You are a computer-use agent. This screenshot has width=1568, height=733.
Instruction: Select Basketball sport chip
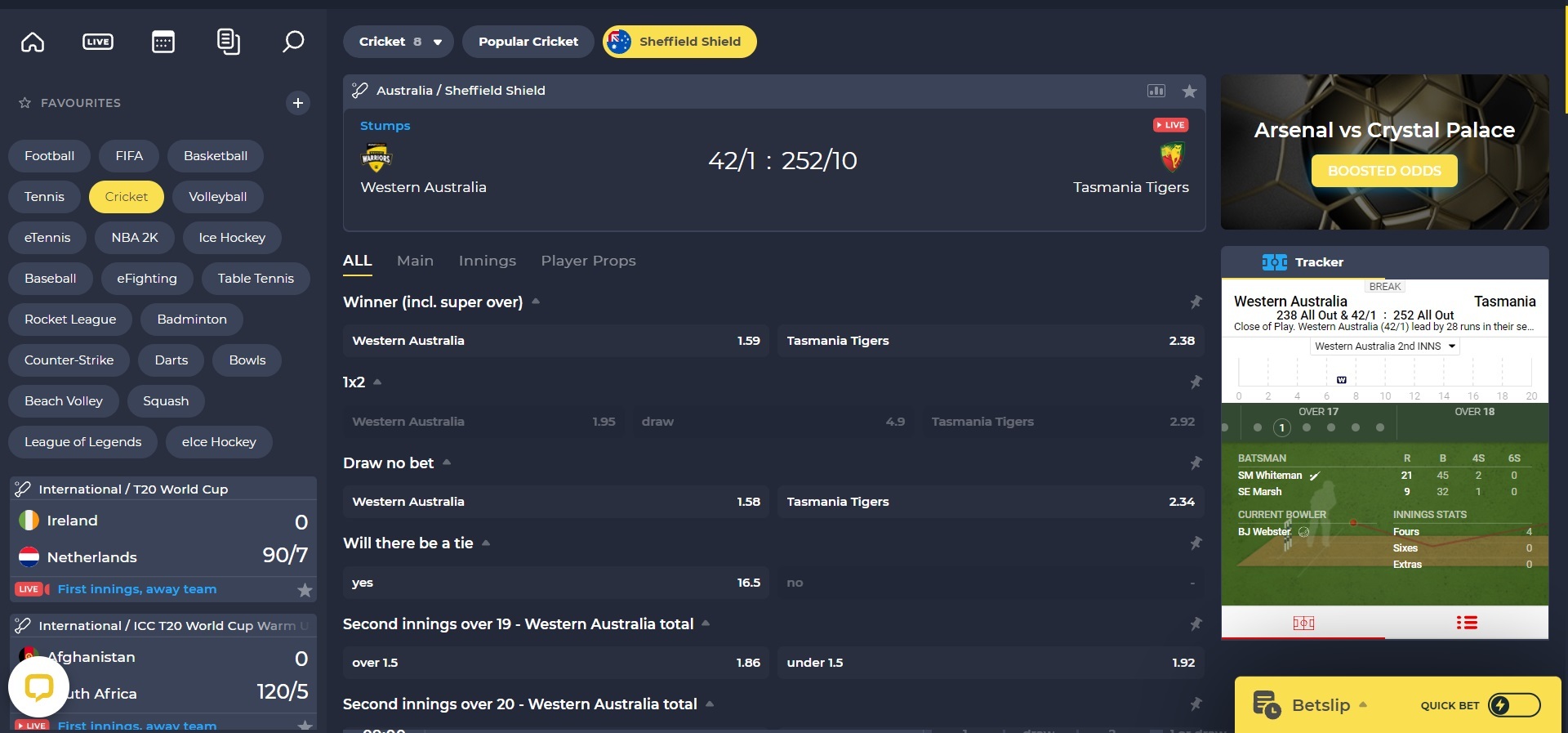click(216, 156)
